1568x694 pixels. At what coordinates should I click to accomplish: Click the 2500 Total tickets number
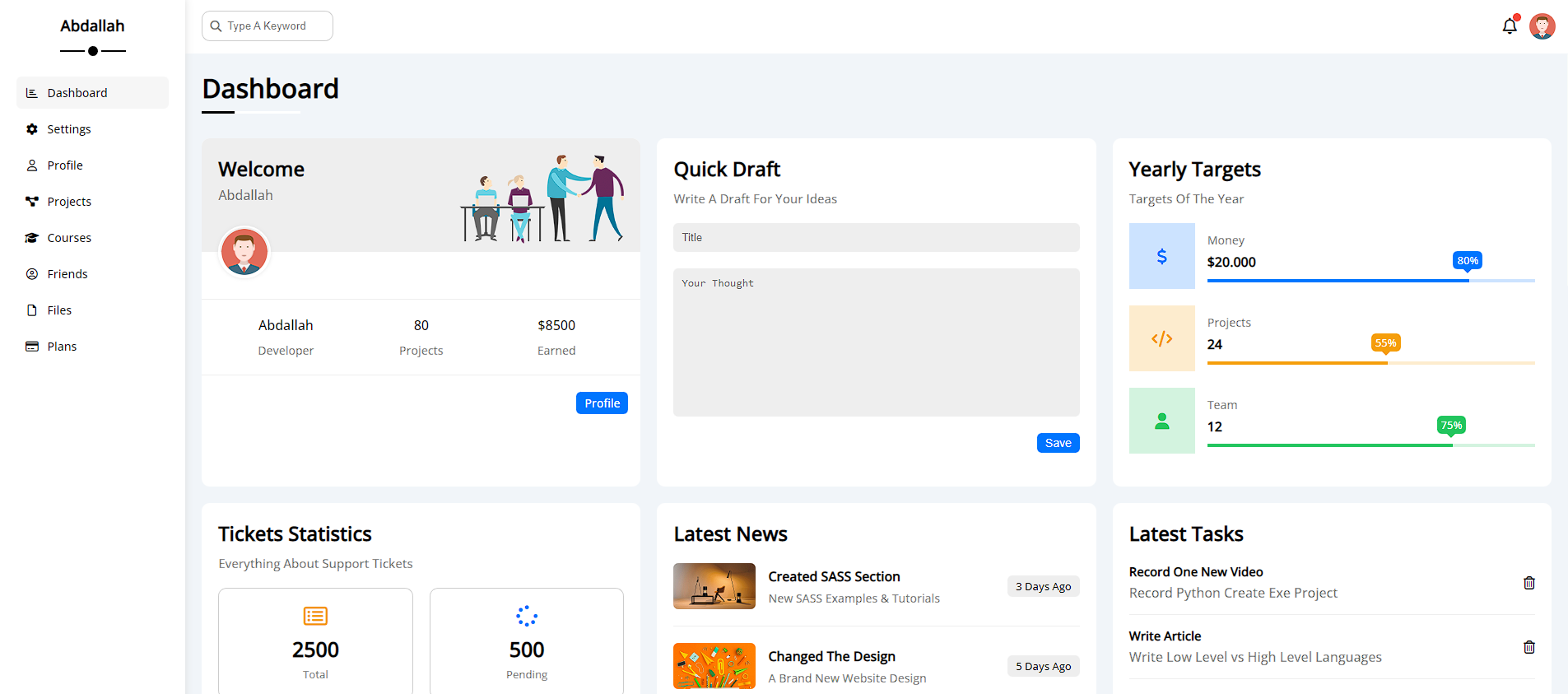tap(315, 650)
